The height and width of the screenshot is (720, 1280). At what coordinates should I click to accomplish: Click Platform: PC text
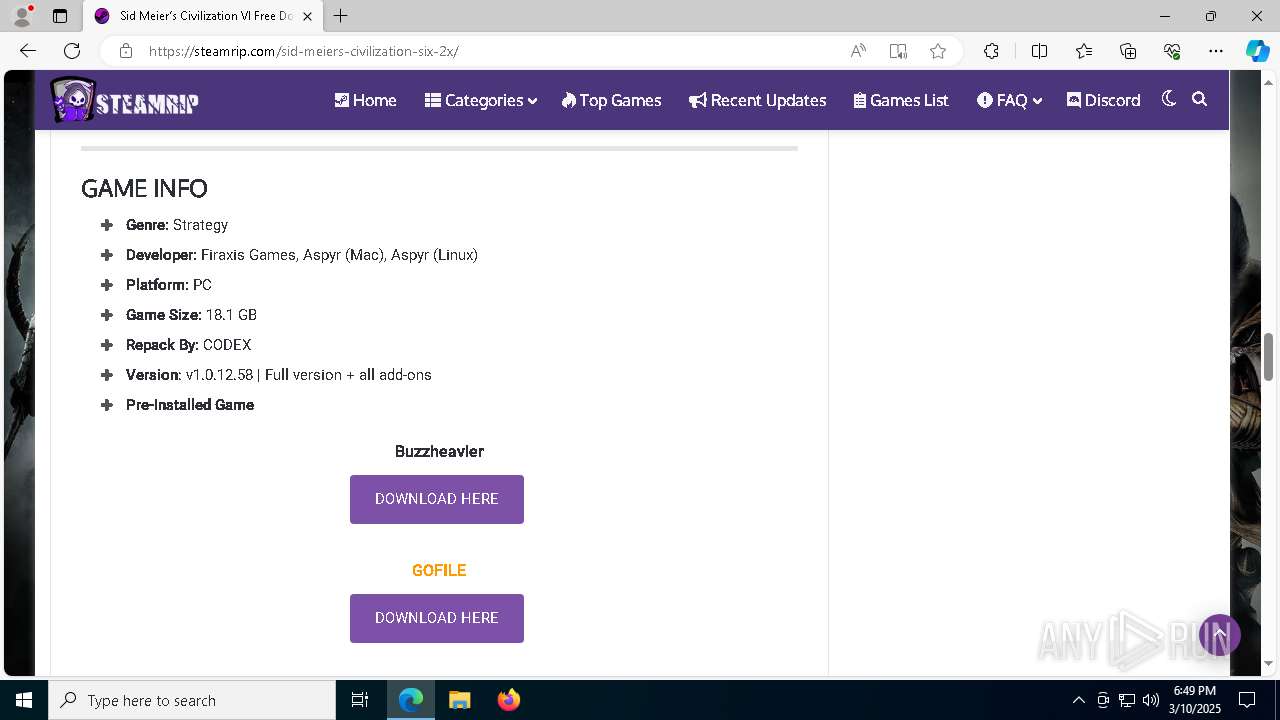tap(169, 285)
